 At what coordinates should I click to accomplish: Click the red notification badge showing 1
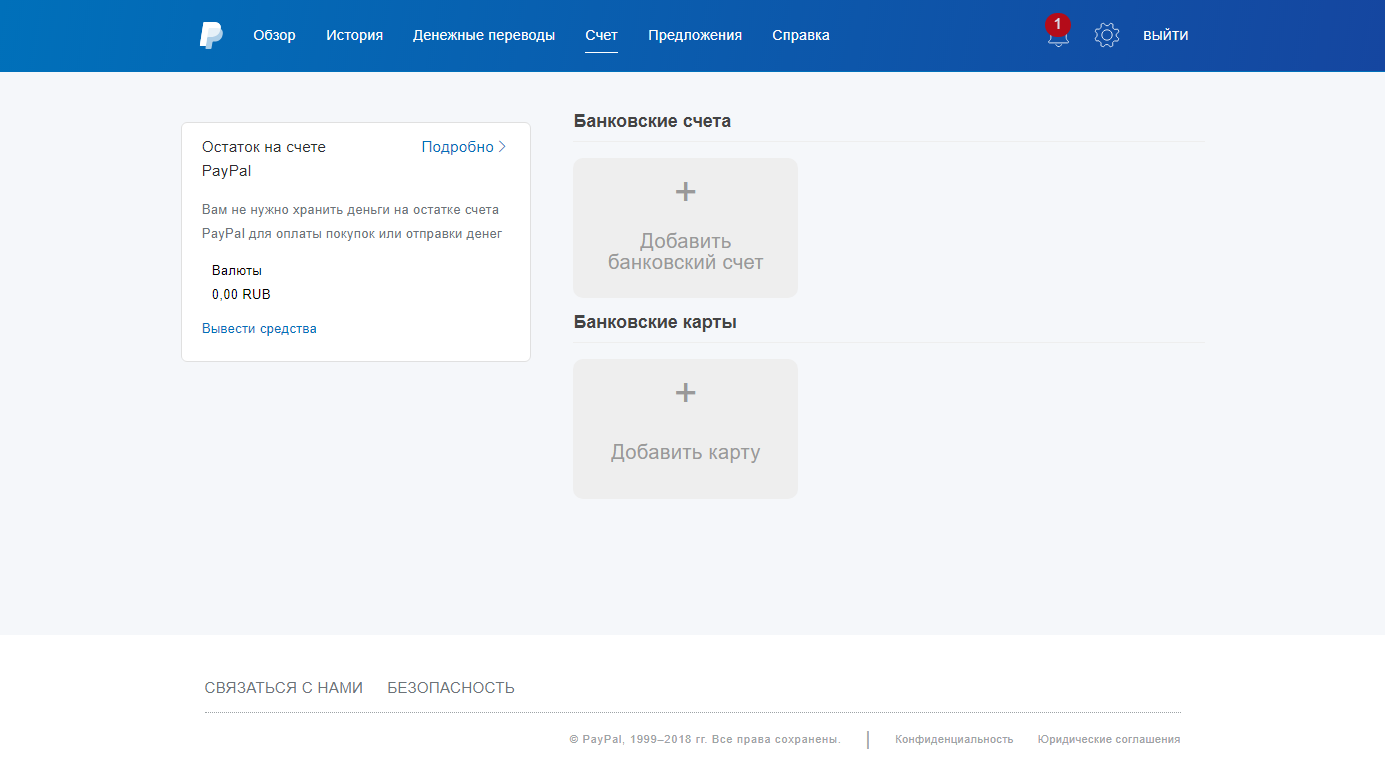click(x=1058, y=24)
